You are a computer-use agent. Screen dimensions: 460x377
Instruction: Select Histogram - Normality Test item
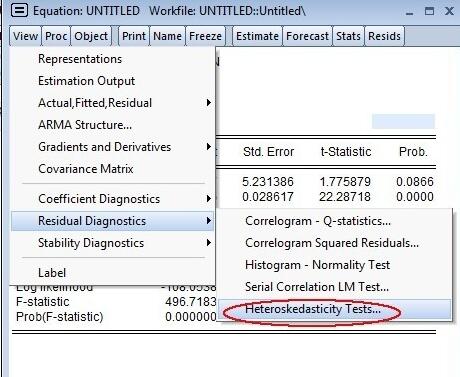(x=335, y=265)
